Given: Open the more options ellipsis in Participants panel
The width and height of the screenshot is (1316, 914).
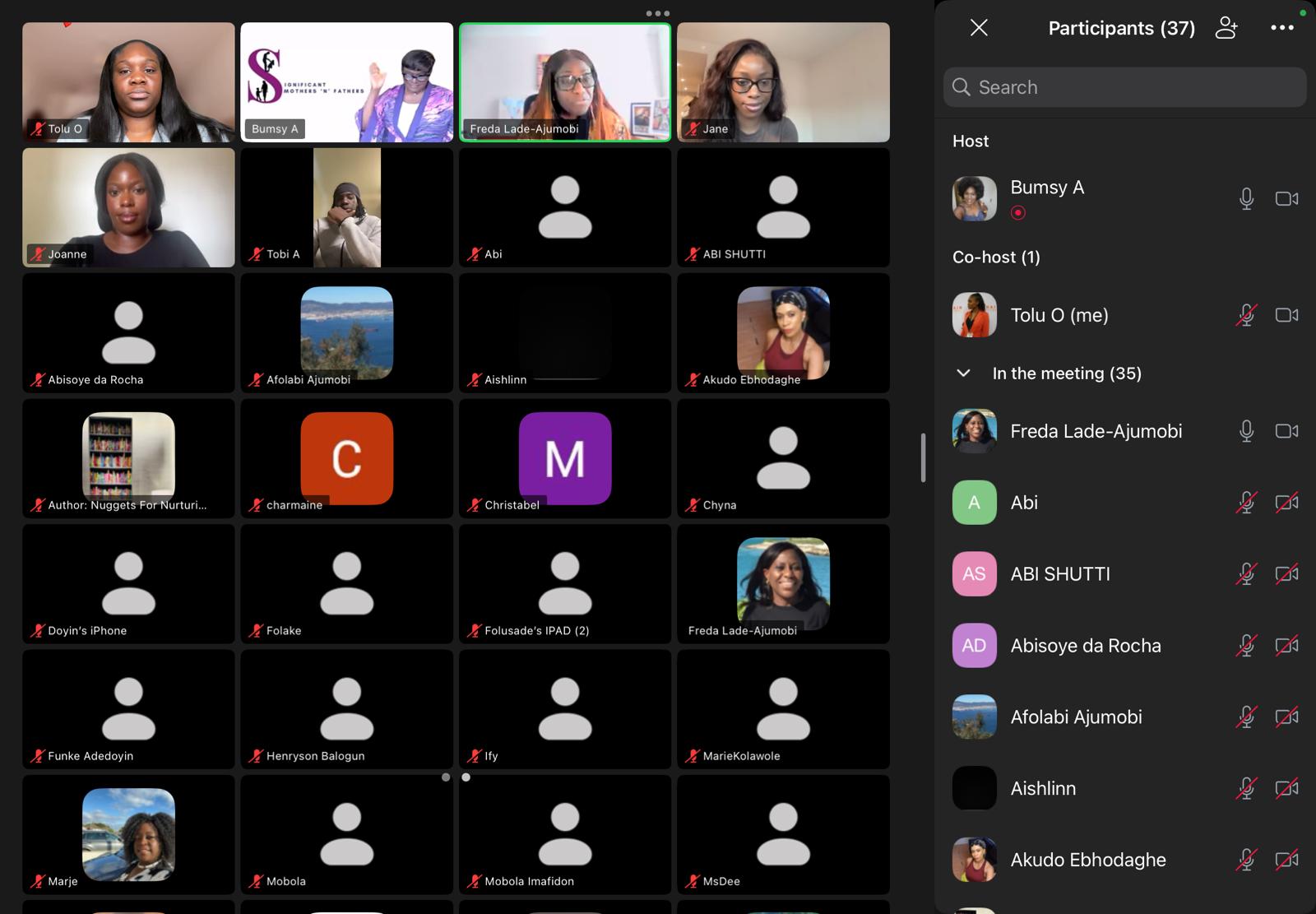Looking at the screenshot, I should 1281,28.
